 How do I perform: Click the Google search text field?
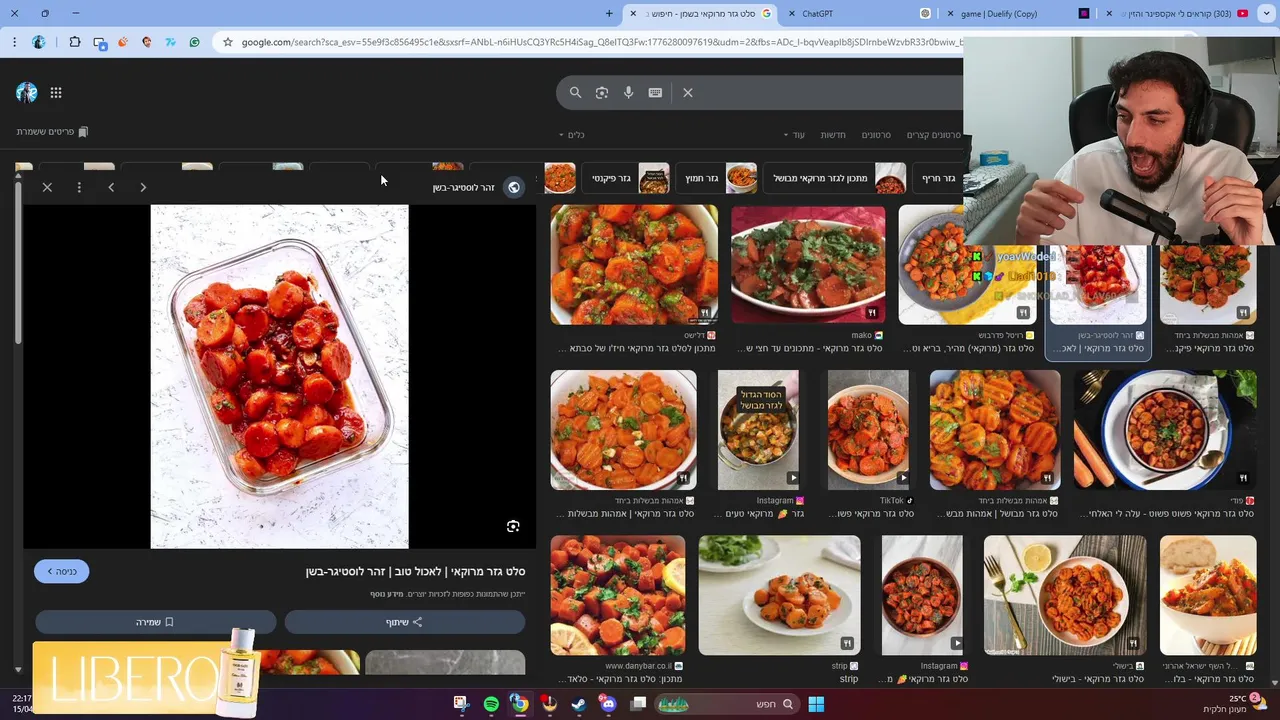tap(830, 92)
